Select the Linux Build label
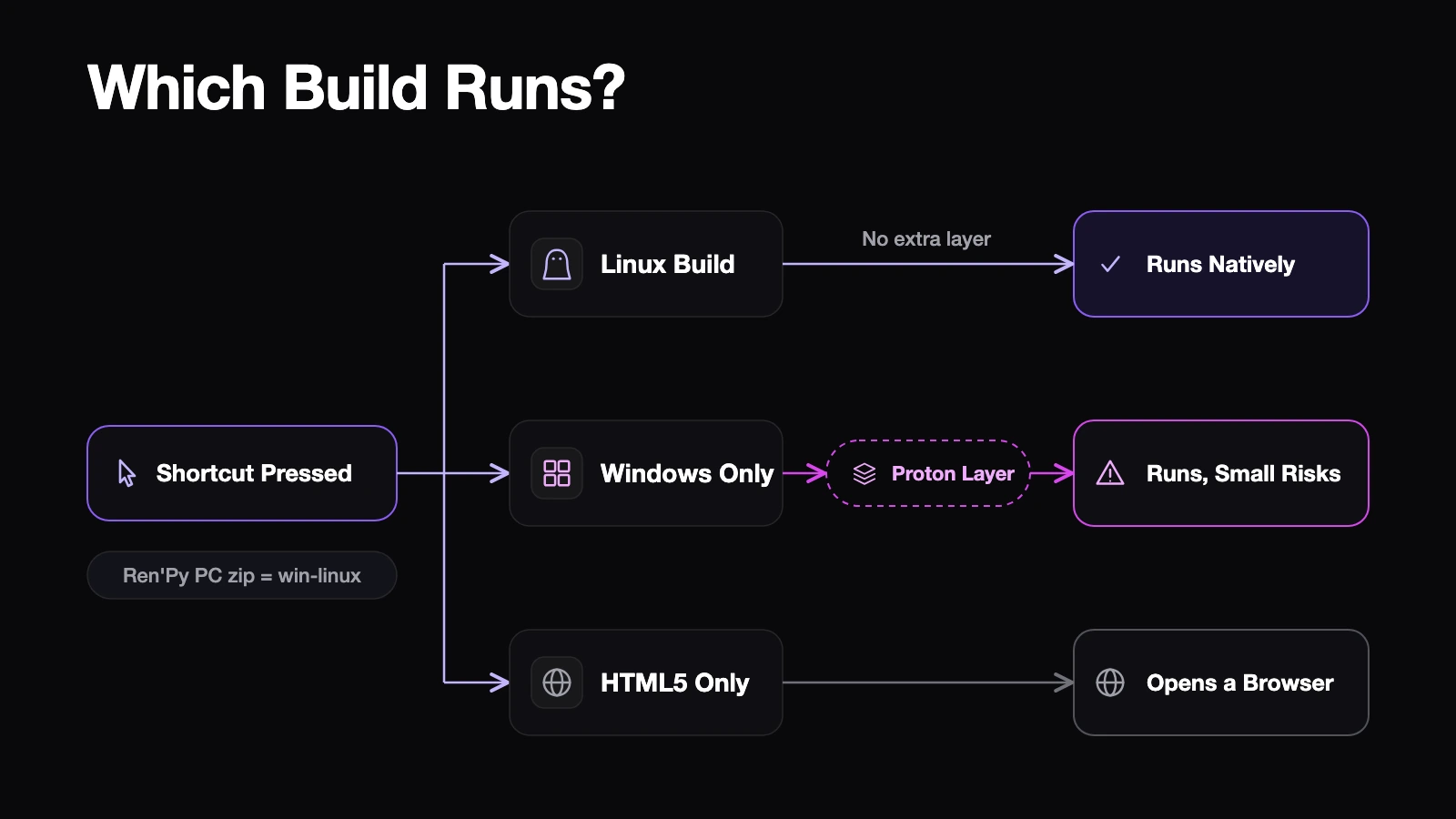 tap(667, 264)
